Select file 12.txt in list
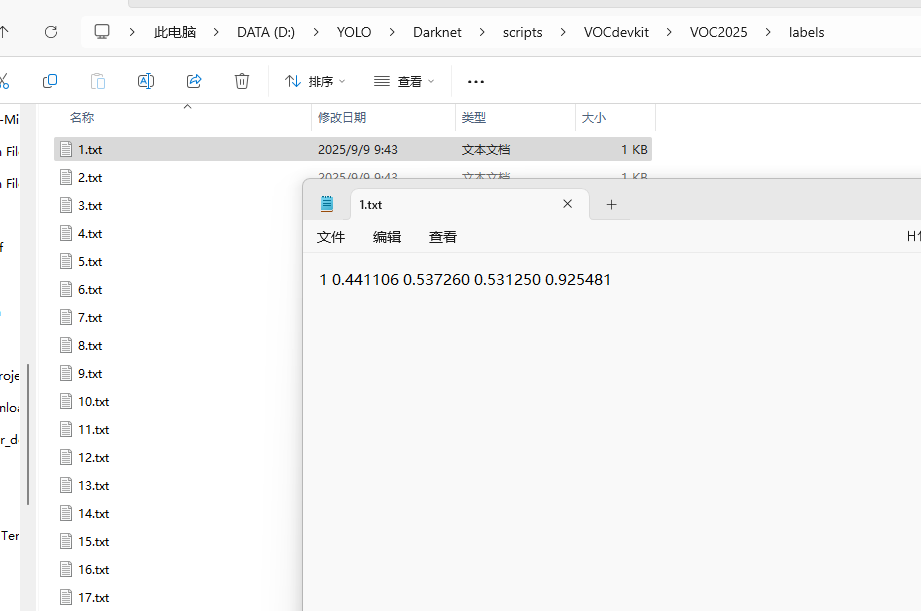The width and height of the screenshot is (921, 611). point(93,458)
